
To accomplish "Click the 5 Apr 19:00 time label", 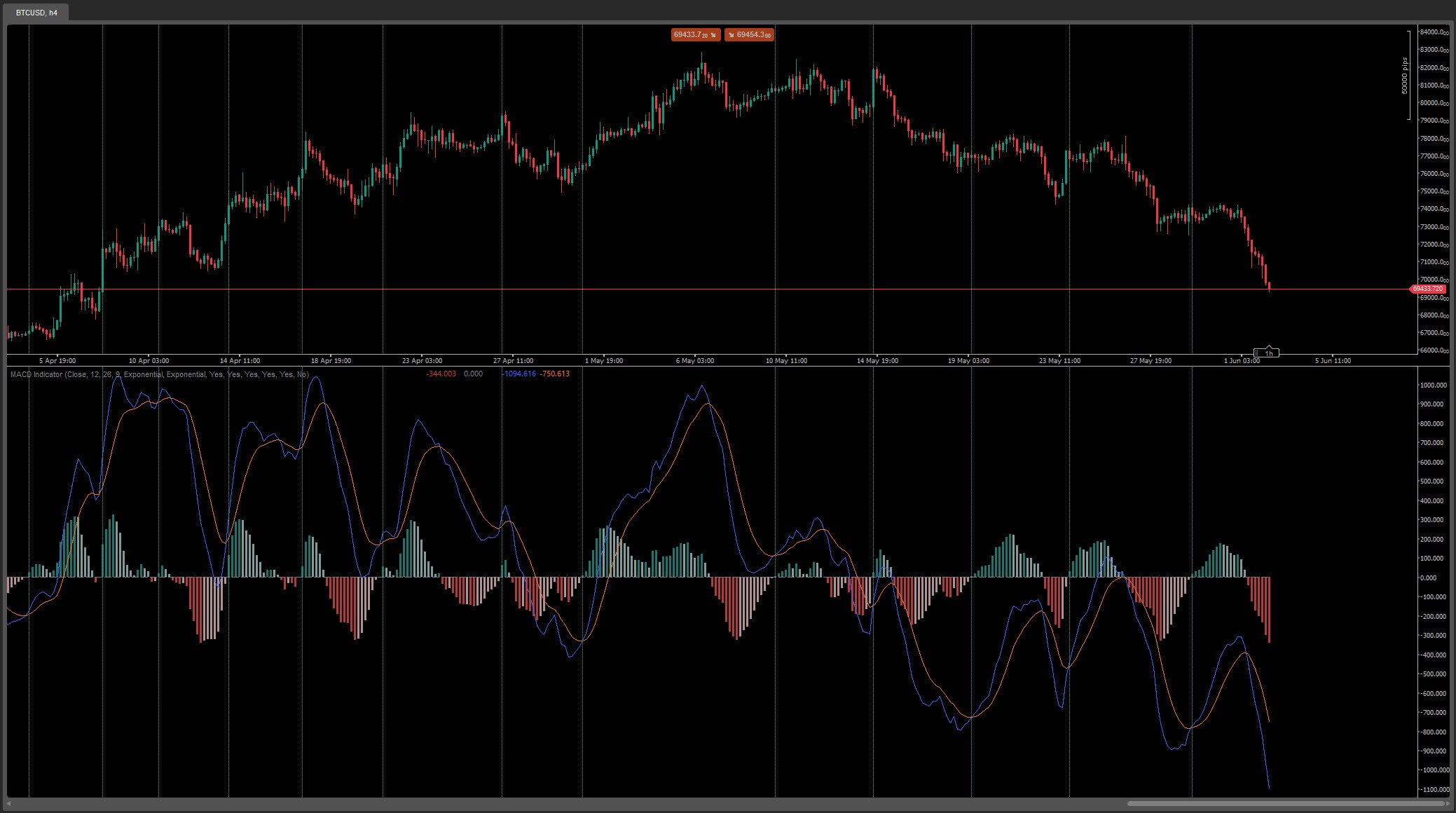I will [x=57, y=361].
